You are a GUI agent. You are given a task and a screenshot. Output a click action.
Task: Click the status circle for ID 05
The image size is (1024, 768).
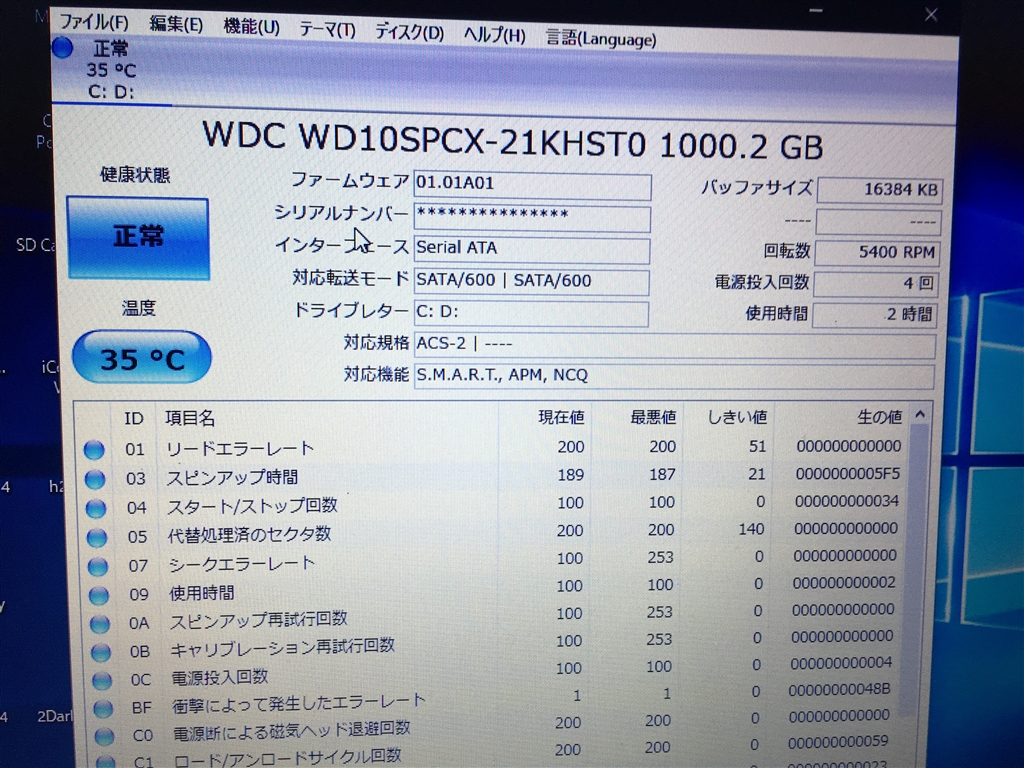(x=97, y=537)
